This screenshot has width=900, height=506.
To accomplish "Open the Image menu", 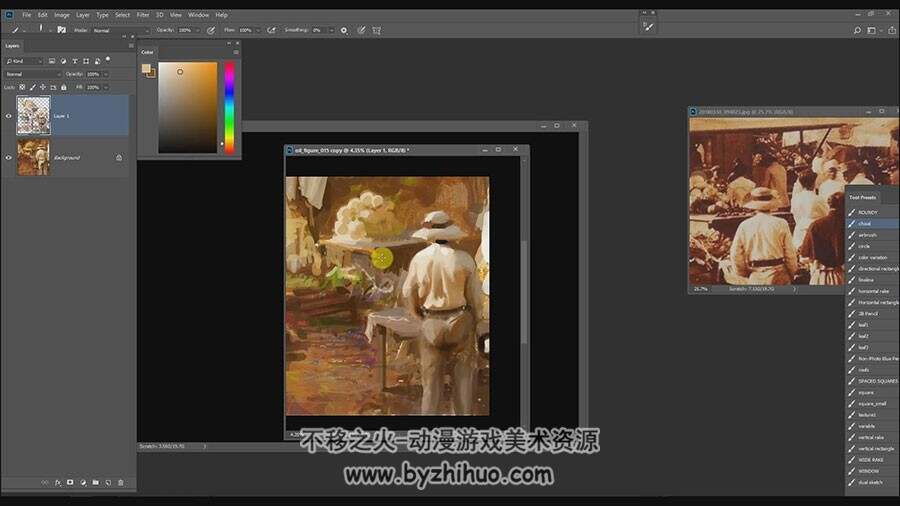I will point(61,15).
